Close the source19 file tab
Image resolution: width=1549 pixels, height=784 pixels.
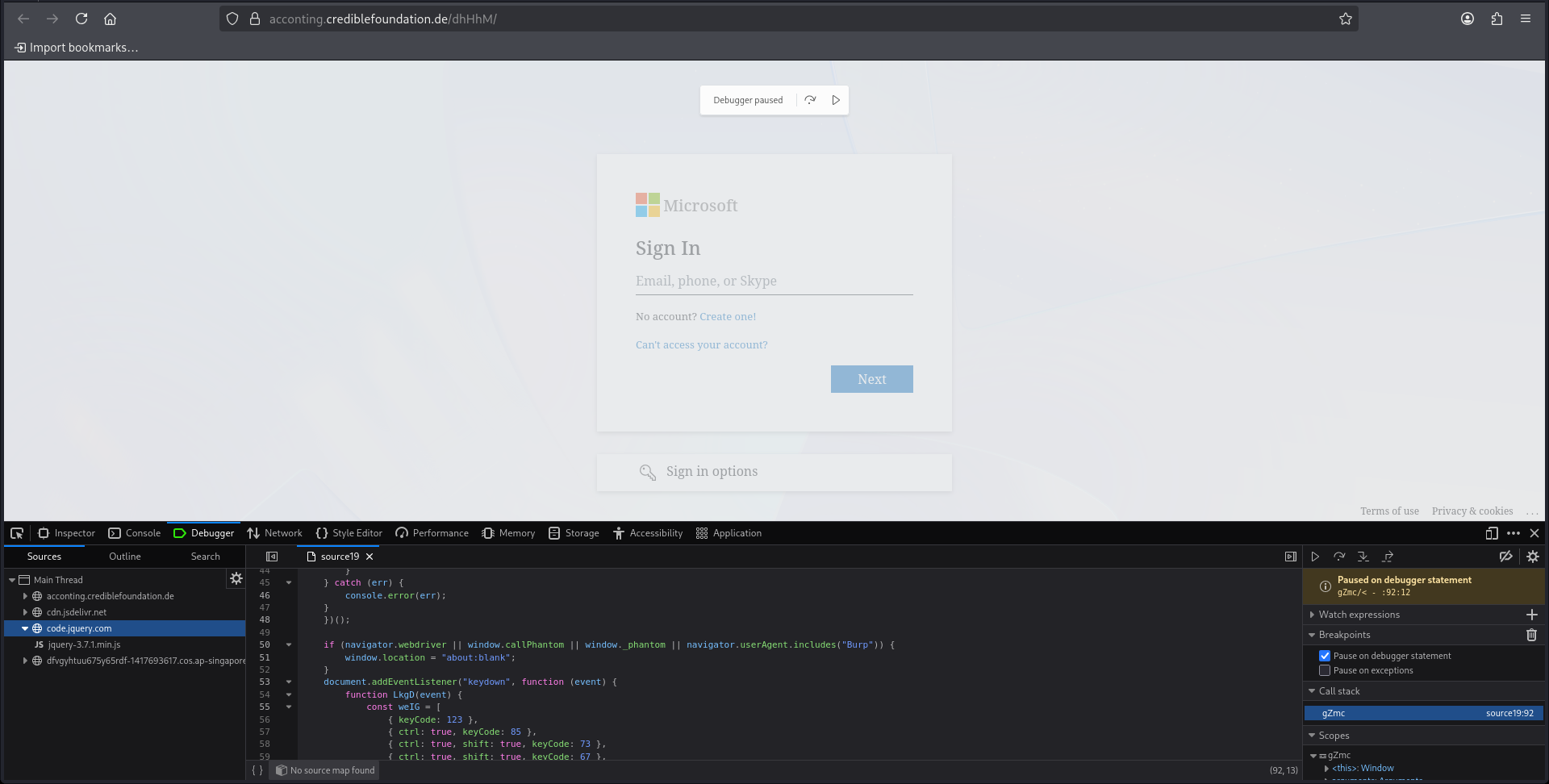click(x=370, y=557)
